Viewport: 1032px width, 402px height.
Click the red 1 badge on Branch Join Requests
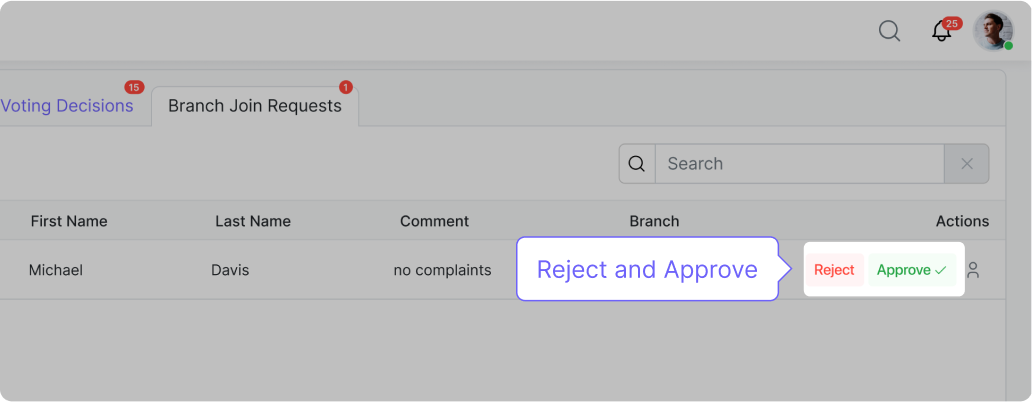click(346, 87)
